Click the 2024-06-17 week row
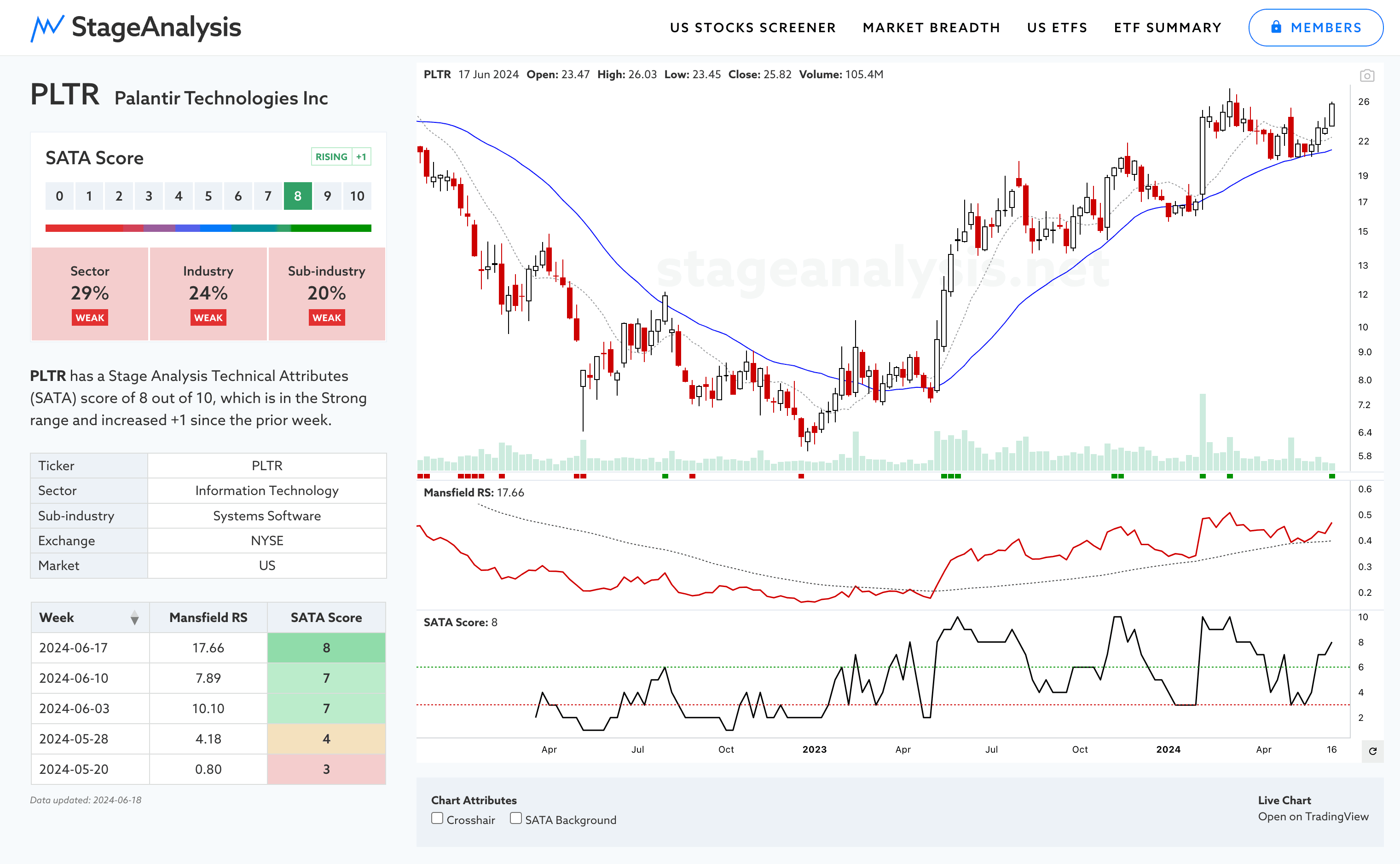This screenshot has height=864, width=1400. (208, 648)
